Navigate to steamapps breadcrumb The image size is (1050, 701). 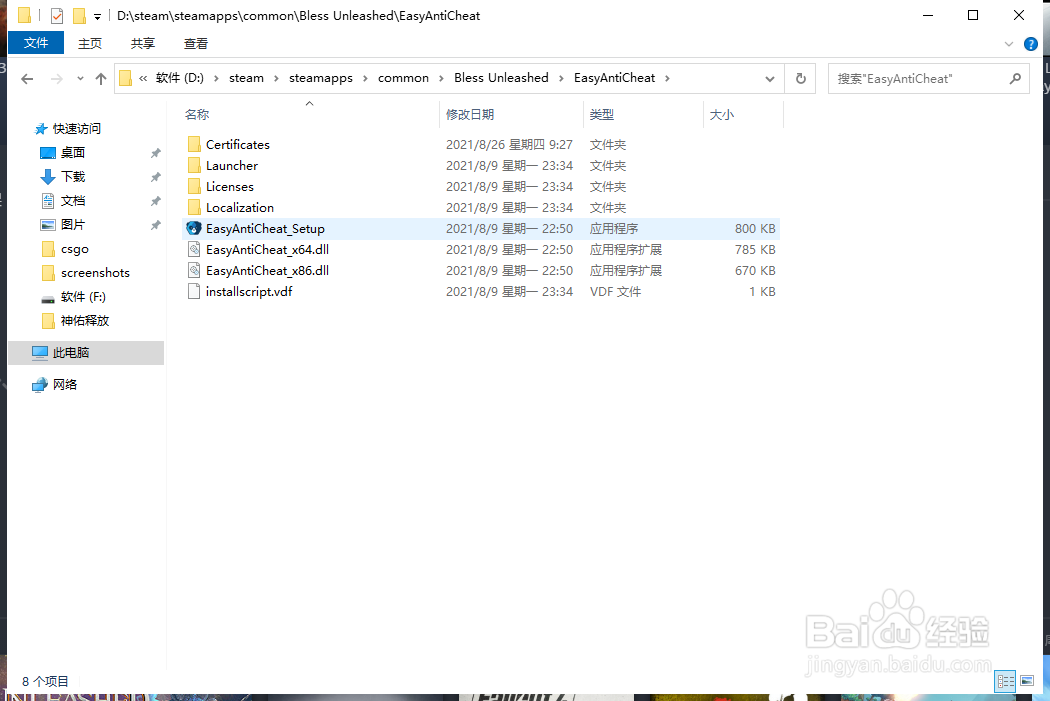(x=321, y=78)
